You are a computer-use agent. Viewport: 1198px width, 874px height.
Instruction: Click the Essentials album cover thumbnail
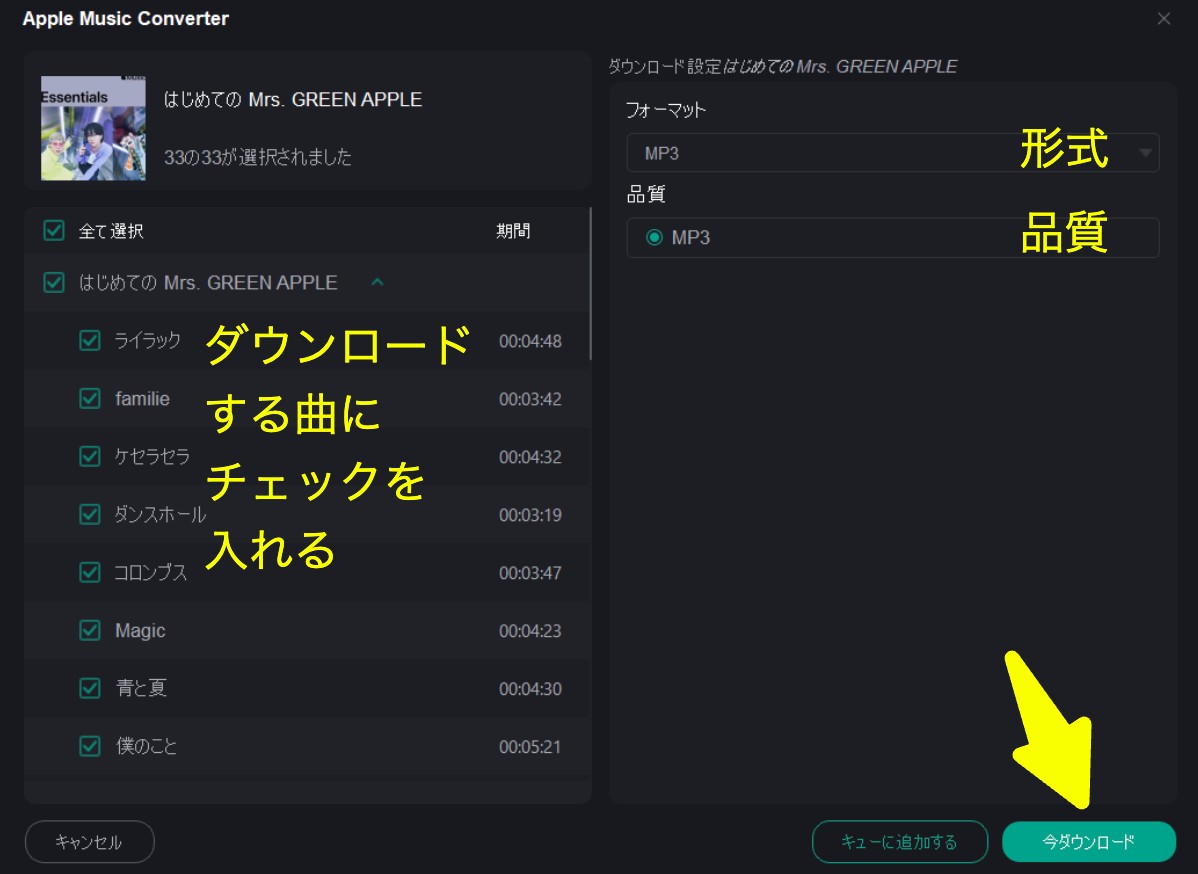[93, 128]
